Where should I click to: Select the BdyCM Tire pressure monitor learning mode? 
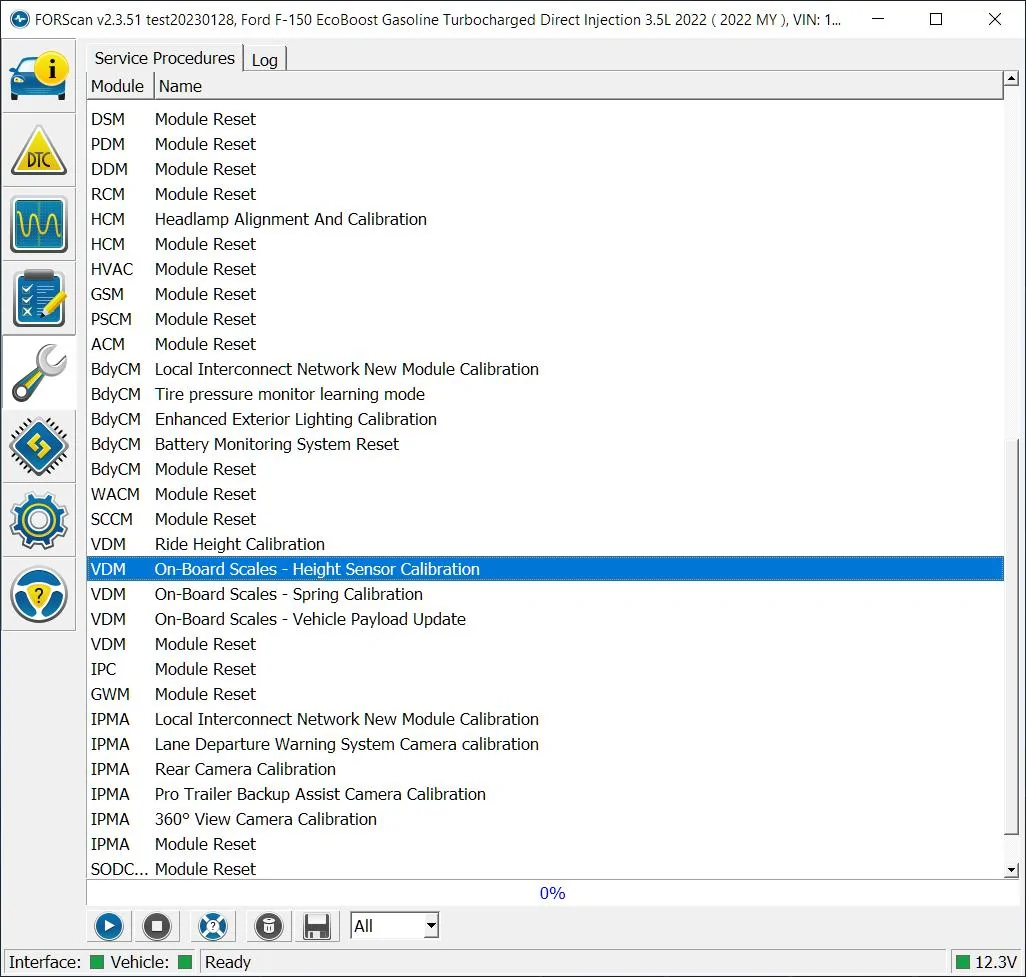tap(289, 394)
